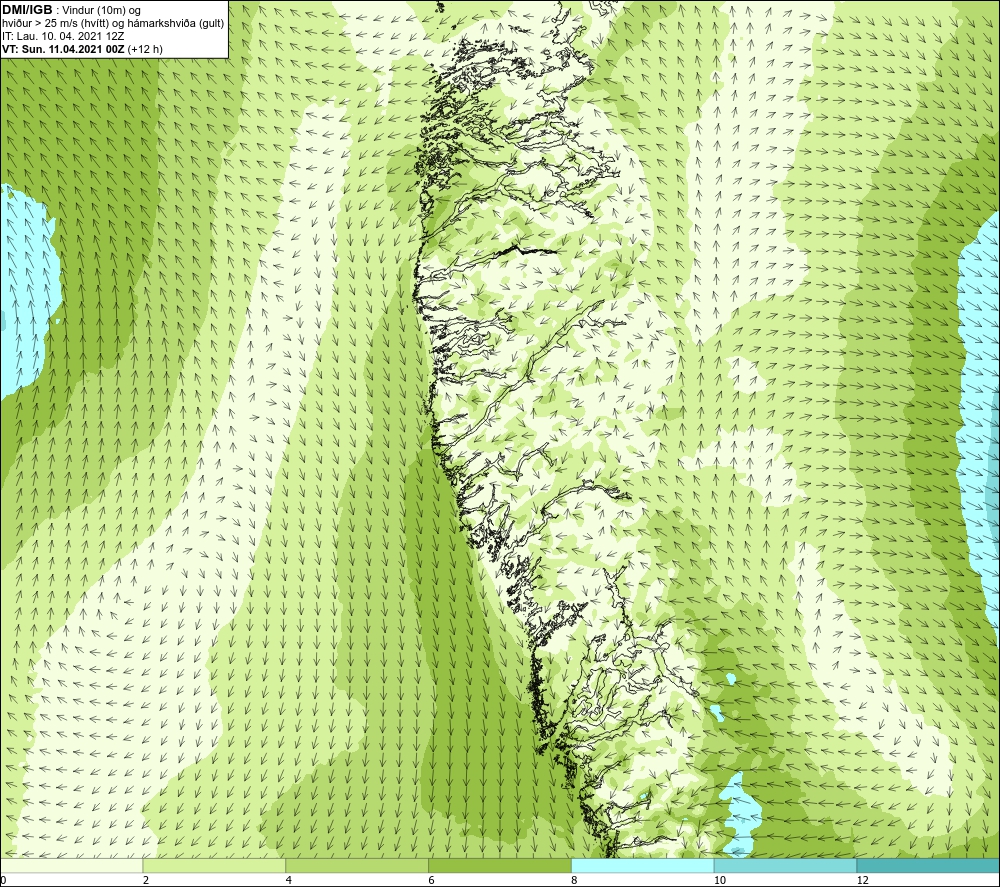Viewport: 1000px width, 887px height.
Task: Click the 0–2 m/s palest legend swatch
Action: [71, 865]
